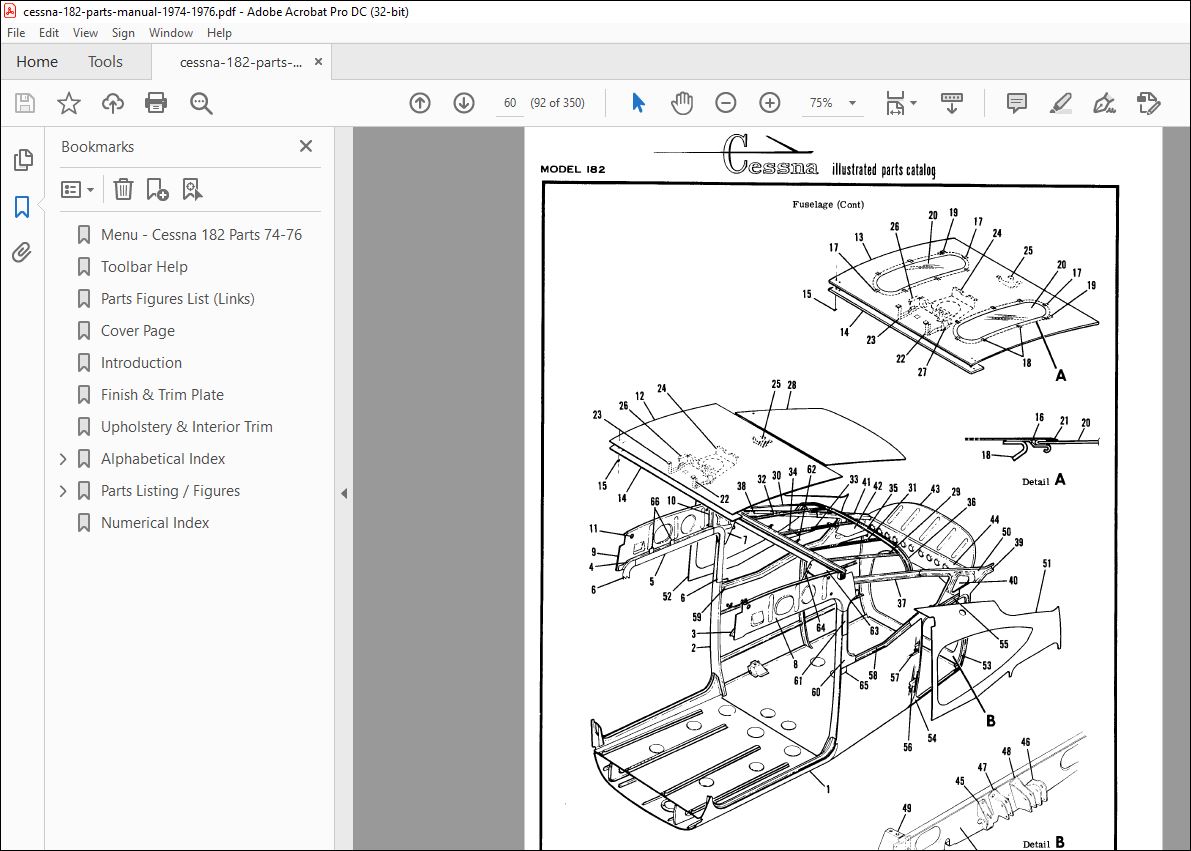Select the cessna-182-parts document tab
Viewport: 1191px width, 851px height.
point(240,62)
